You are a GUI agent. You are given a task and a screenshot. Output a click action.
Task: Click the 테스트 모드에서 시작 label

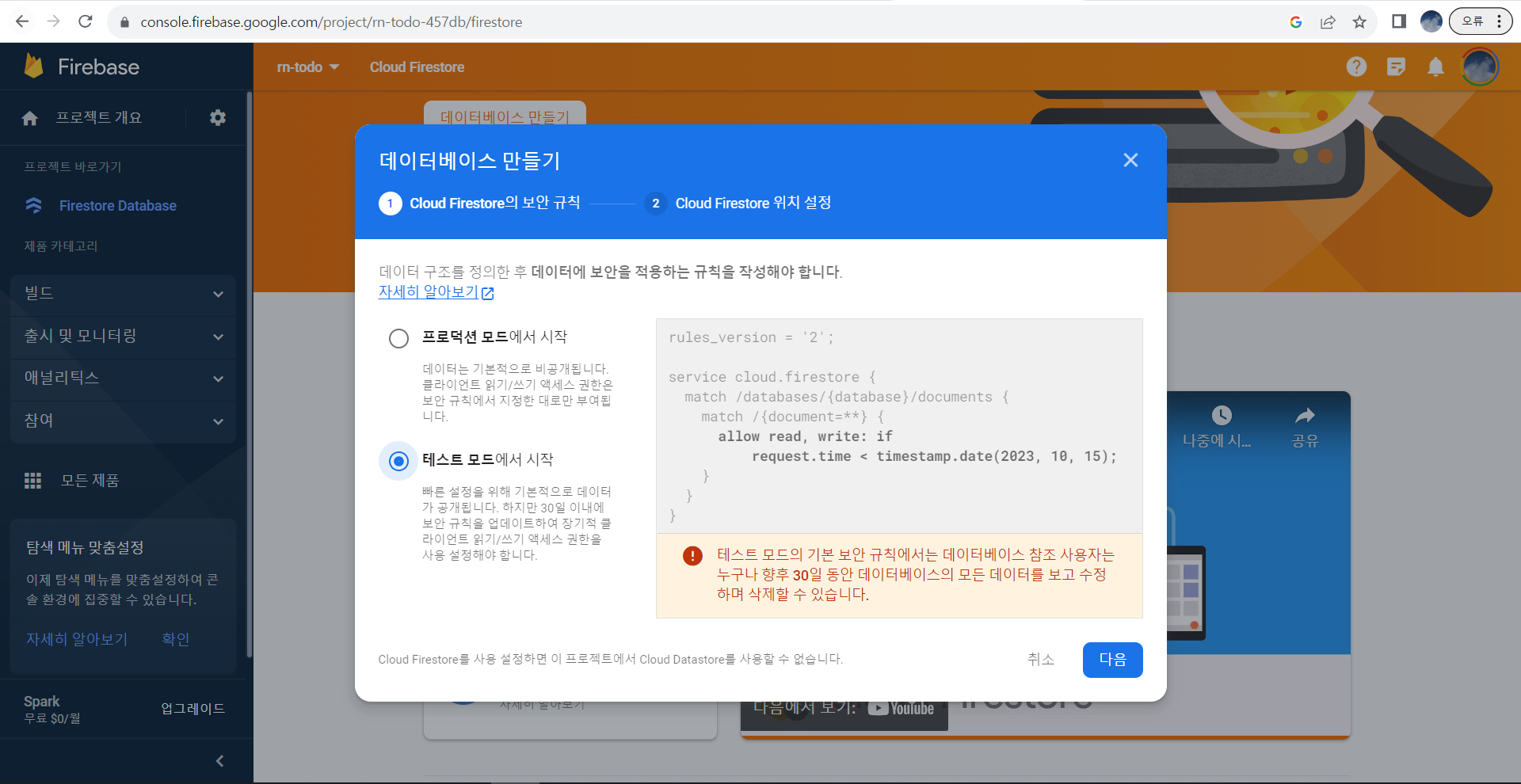[x=488, y=459]
